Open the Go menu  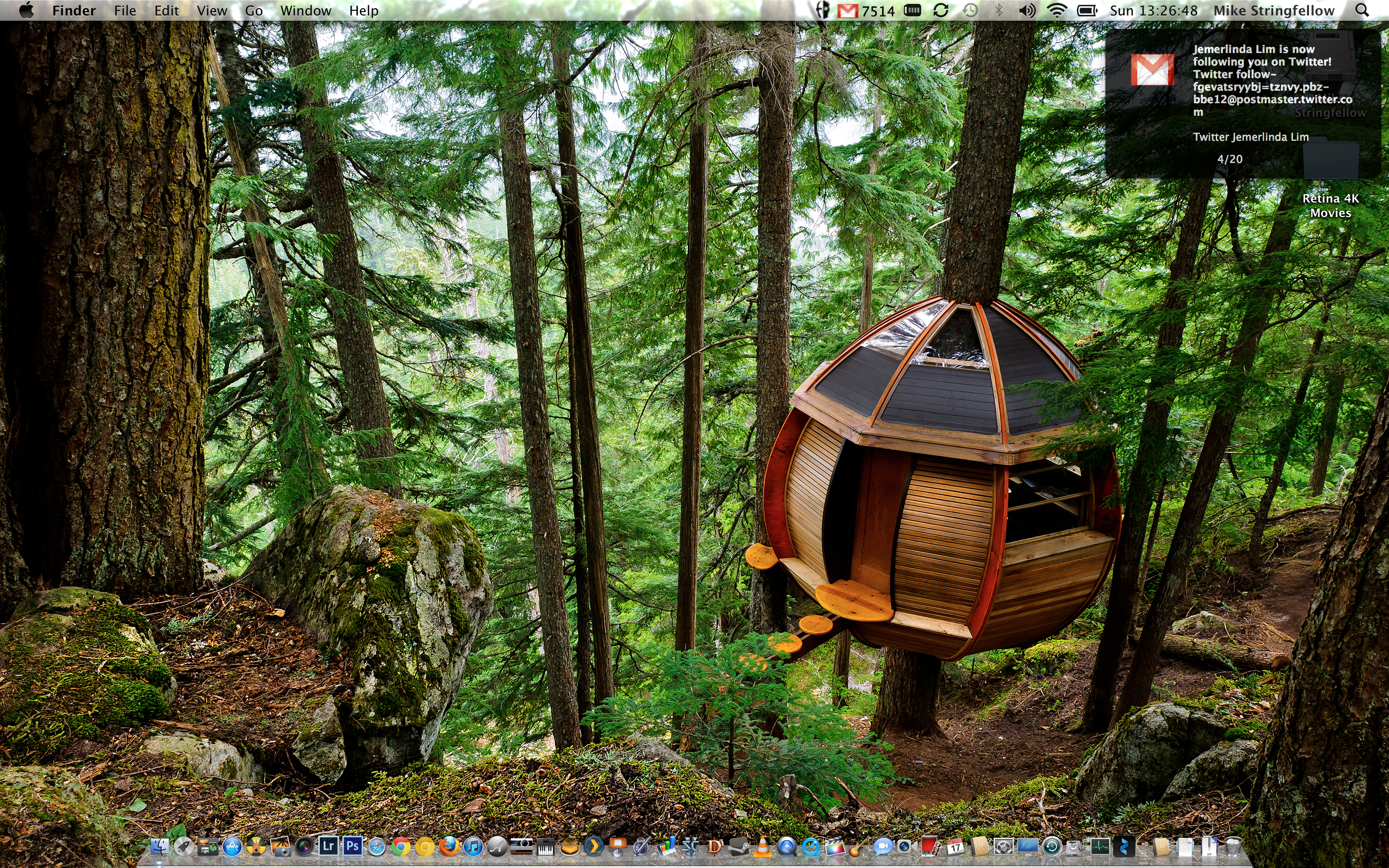(254, 10)
